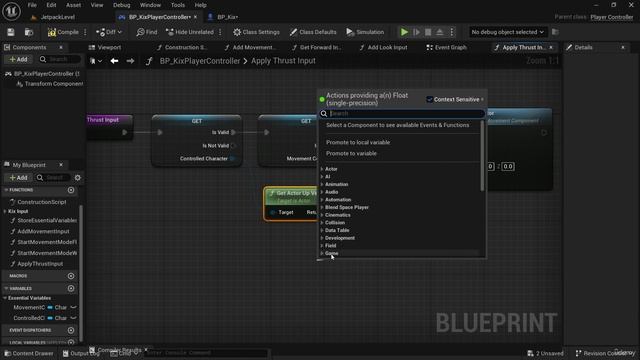Toggle the Context Sensitive checkbox
The width and height of the screenshot is (640, 360).
point(429,99)
